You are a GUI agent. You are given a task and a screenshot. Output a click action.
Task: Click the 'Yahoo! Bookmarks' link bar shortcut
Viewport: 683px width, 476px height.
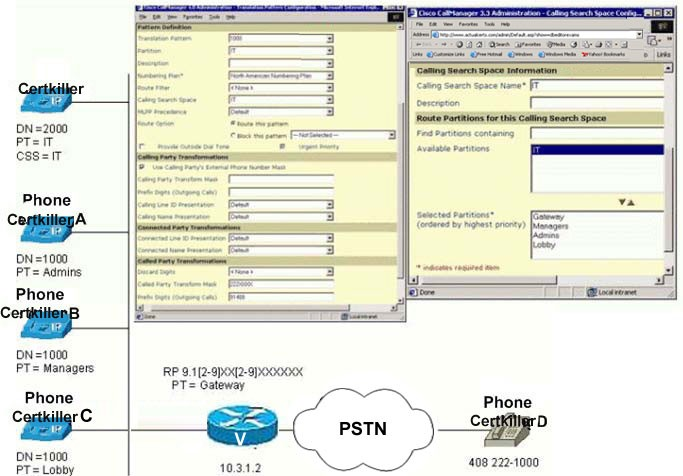click(603, 54)
